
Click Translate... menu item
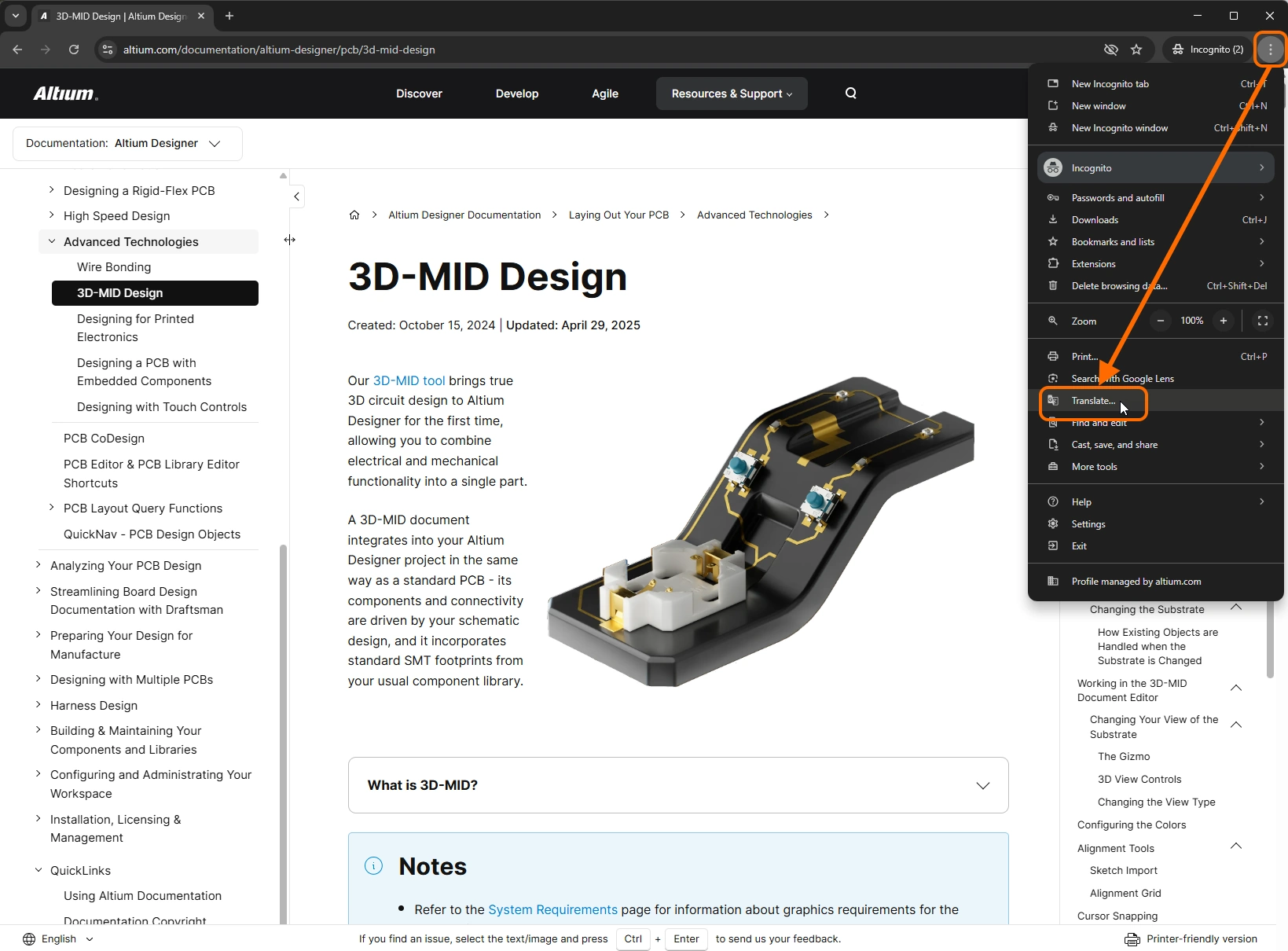[x=1155, y=401]
